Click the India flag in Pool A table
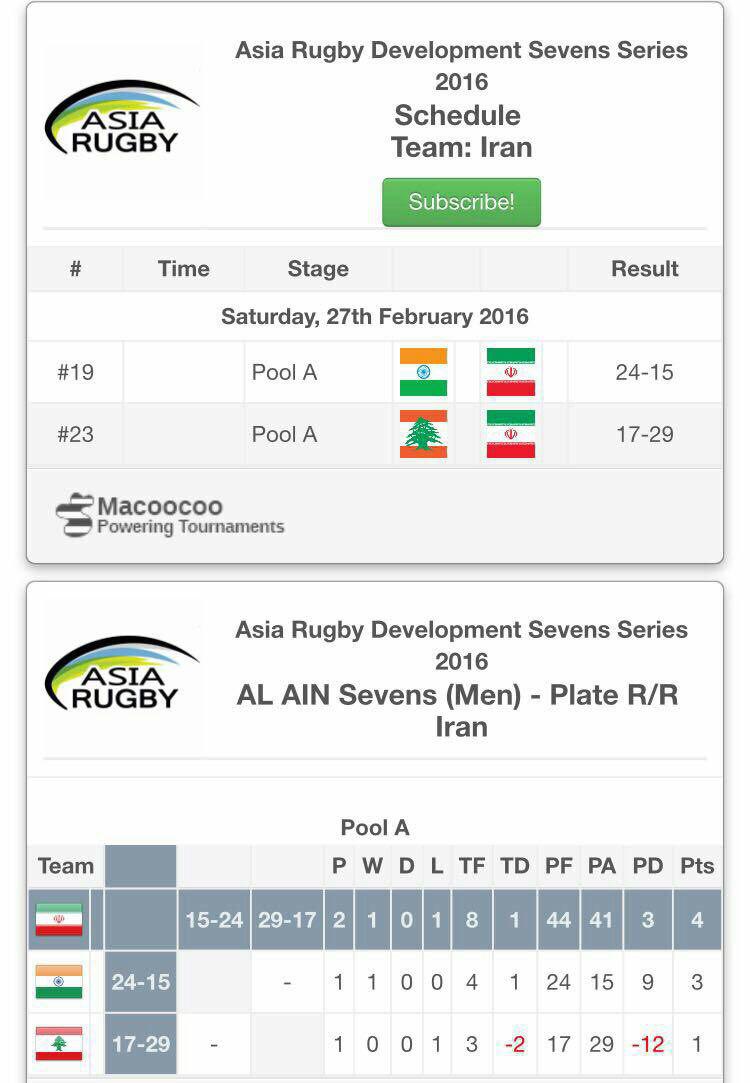 click(59, 981)
